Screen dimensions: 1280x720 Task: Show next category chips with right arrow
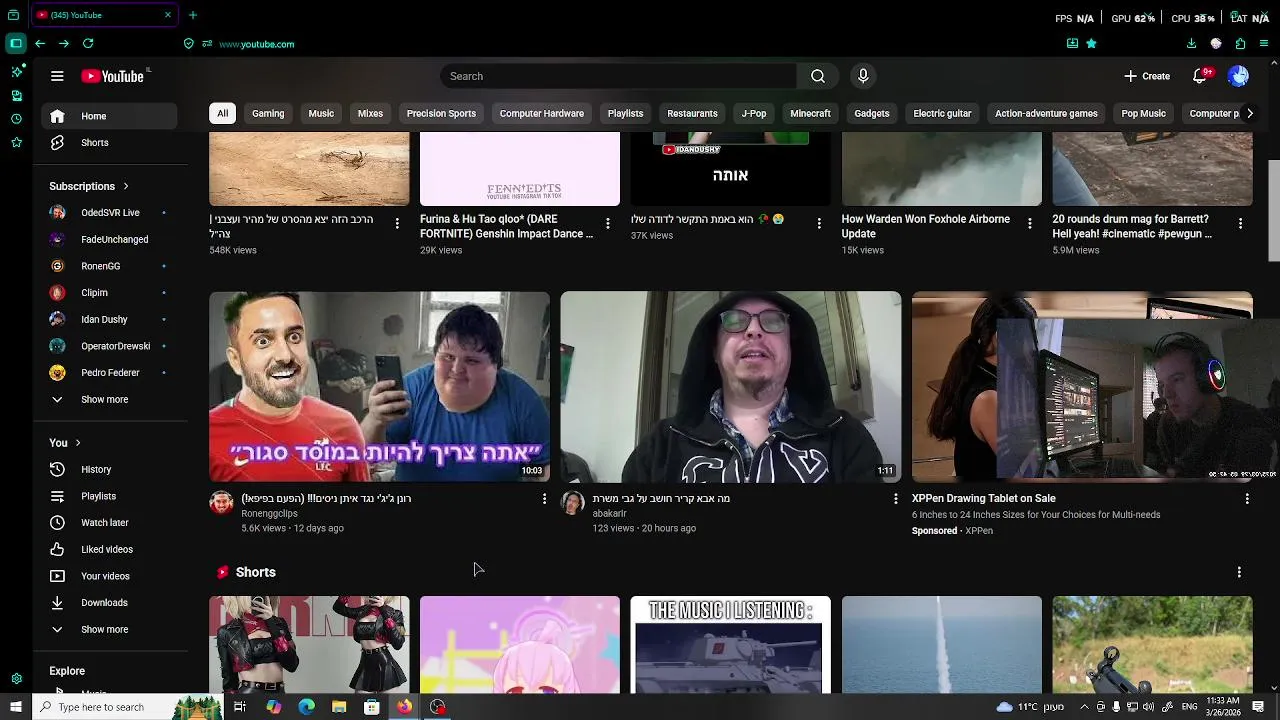tap(1249, 113)
